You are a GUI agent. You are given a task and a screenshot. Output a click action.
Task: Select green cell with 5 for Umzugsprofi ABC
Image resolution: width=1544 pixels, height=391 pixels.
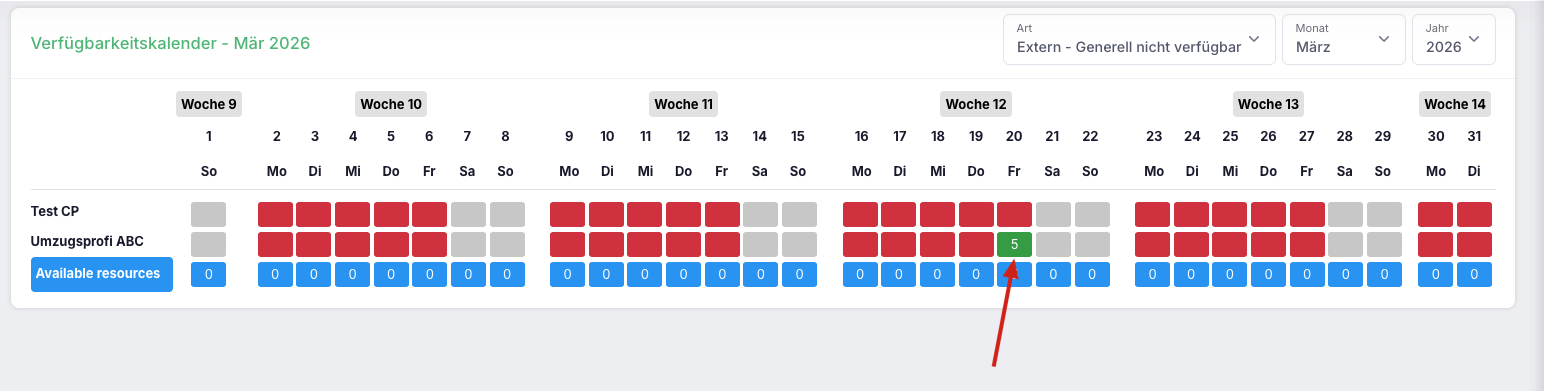click(x=1014, y=244)
